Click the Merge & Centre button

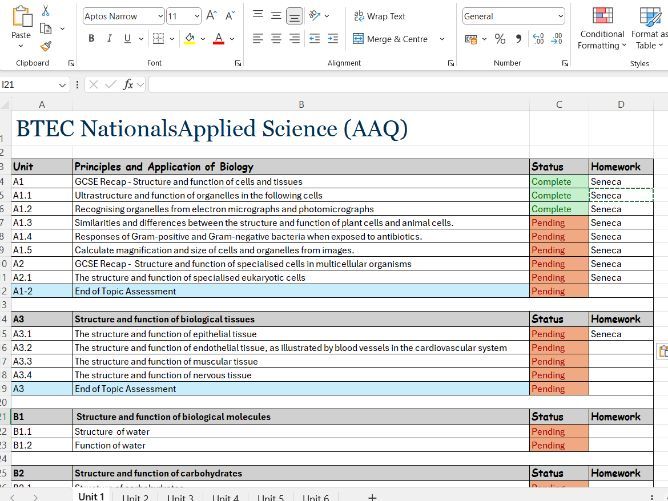point(390,39)
